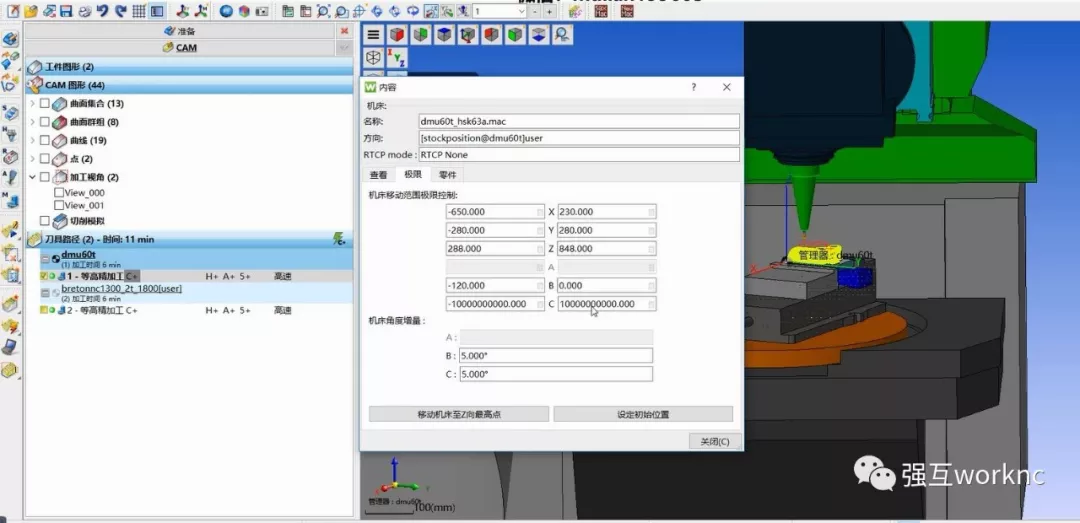Screen dimensions: 1080x523
Task: Expand the 点 (2) tree node
Action: point(32,159)
